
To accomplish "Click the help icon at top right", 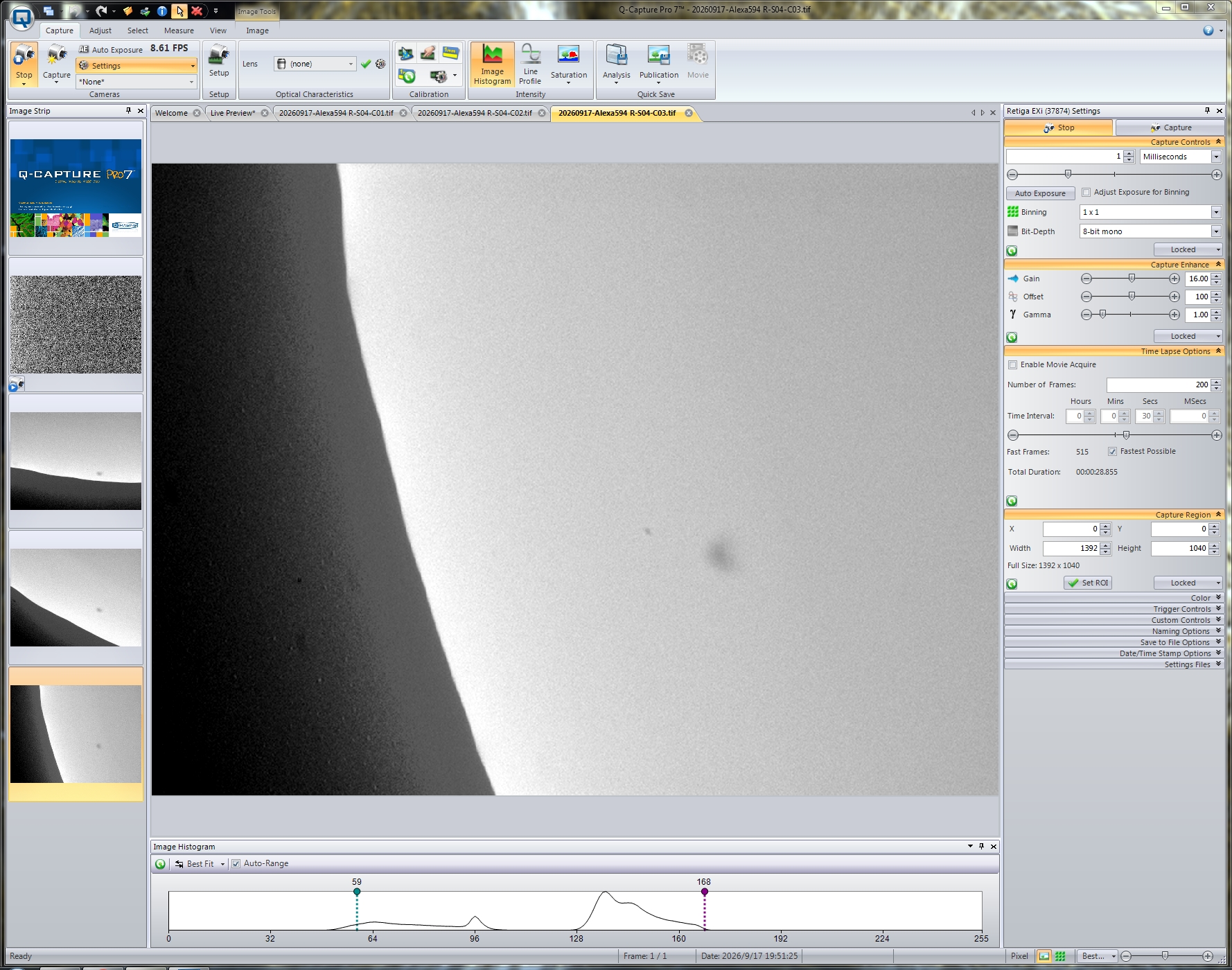I will point(1208,30).
